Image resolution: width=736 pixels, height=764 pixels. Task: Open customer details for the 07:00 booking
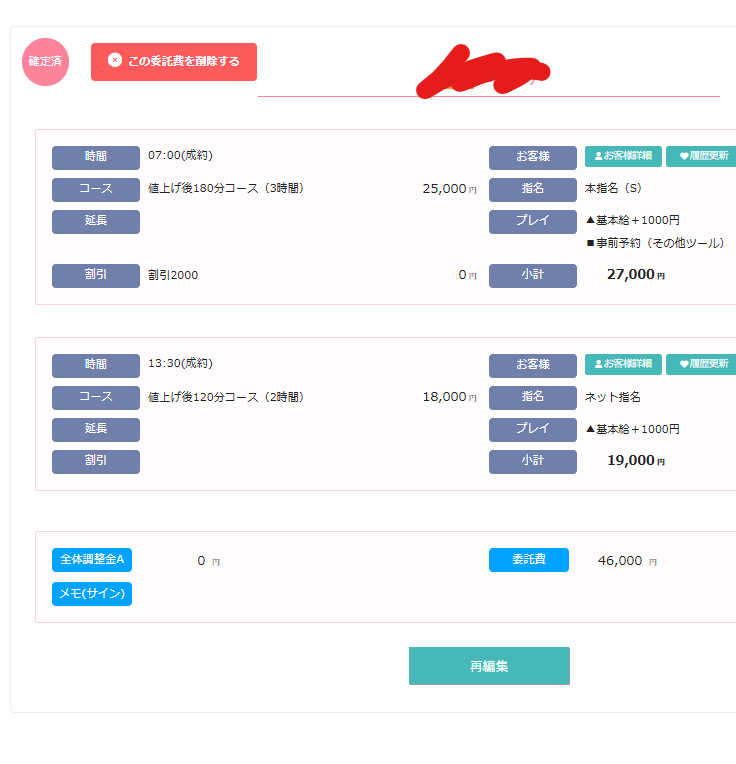click(623, 156)
